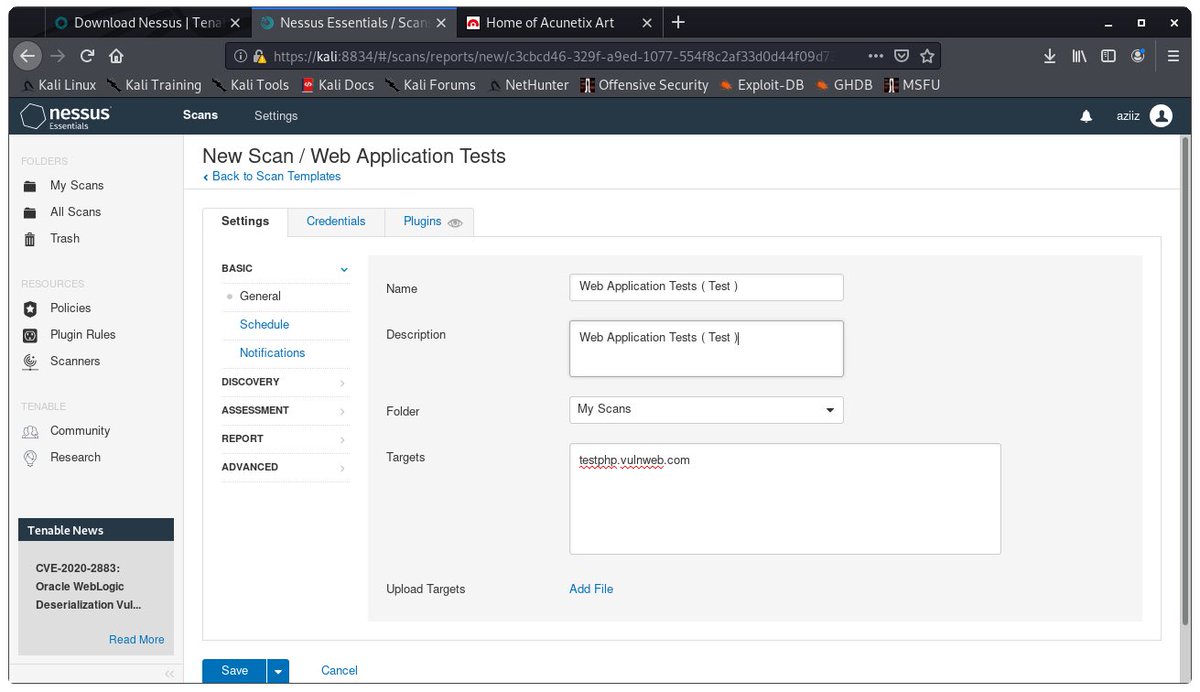Click the Scanners satellite dish icon
Image resolution: width=1200 pixels, height=692 pixels.
tap(30, 361)
